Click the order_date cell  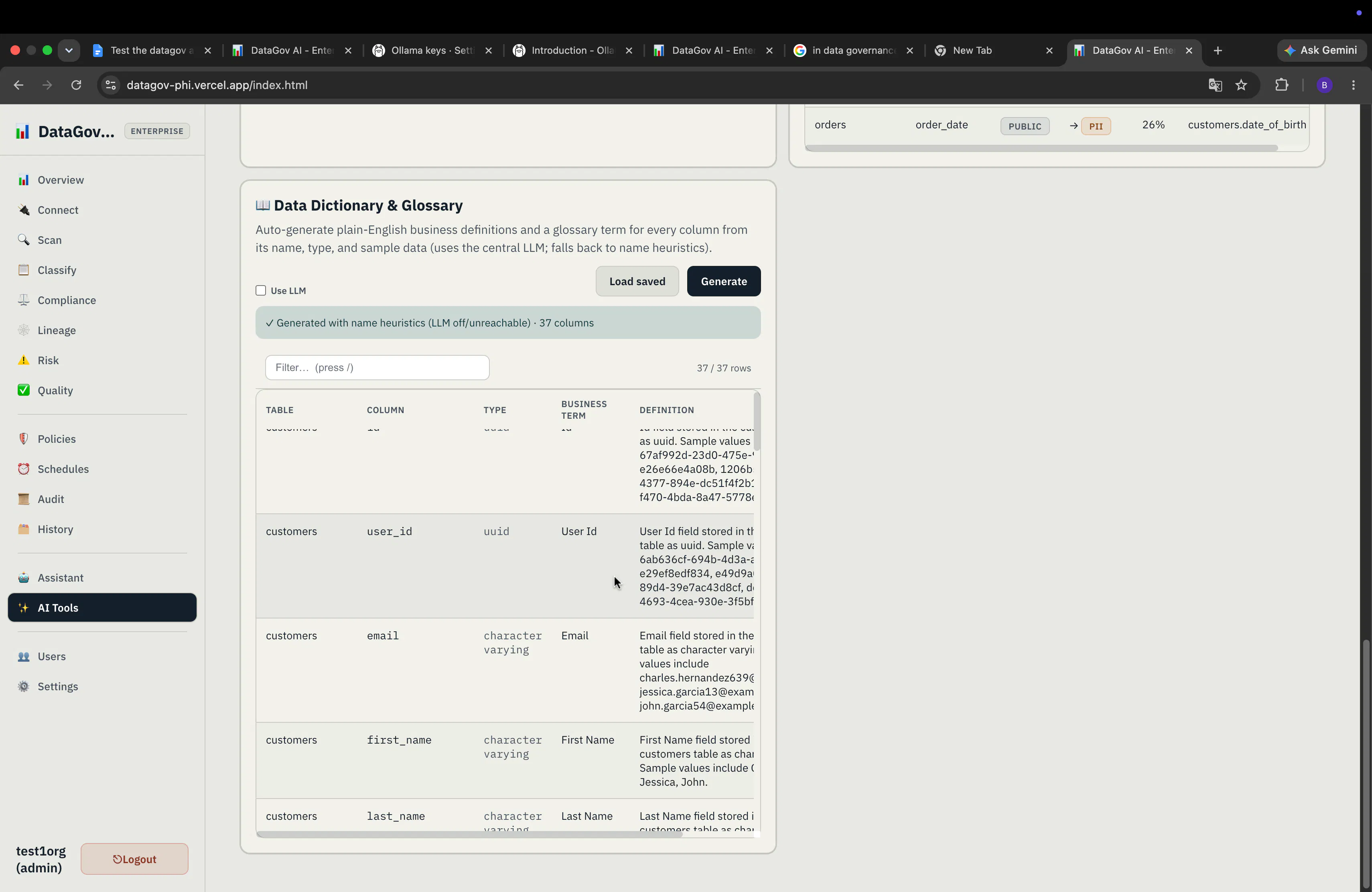click(942, 124)
